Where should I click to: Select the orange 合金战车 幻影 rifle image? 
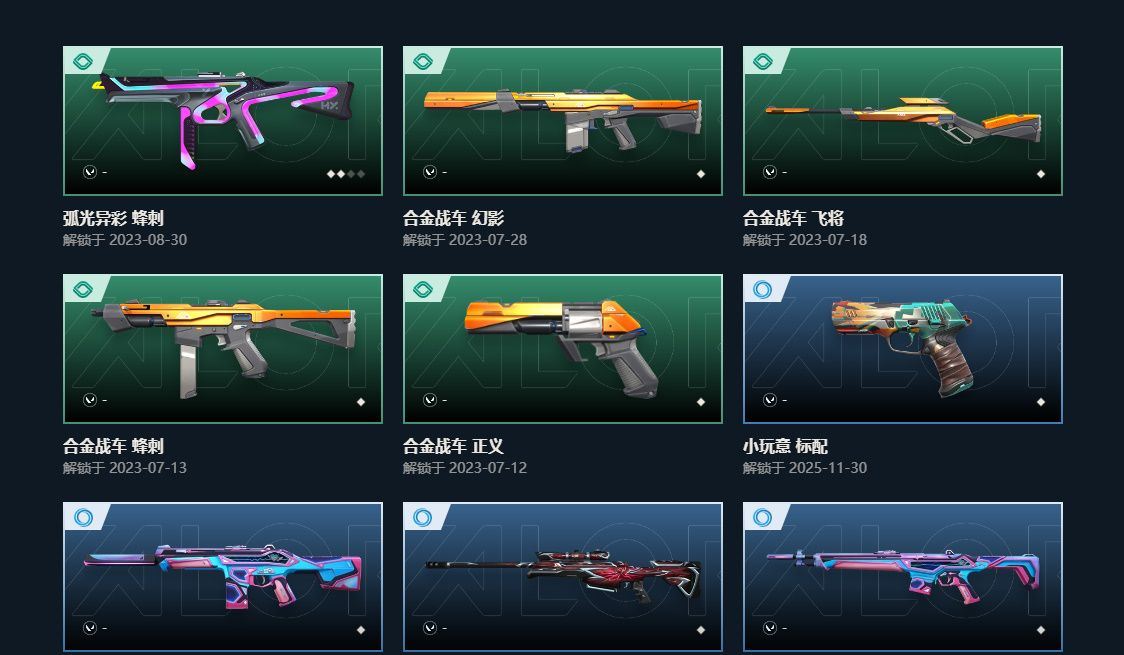point(563,120)
